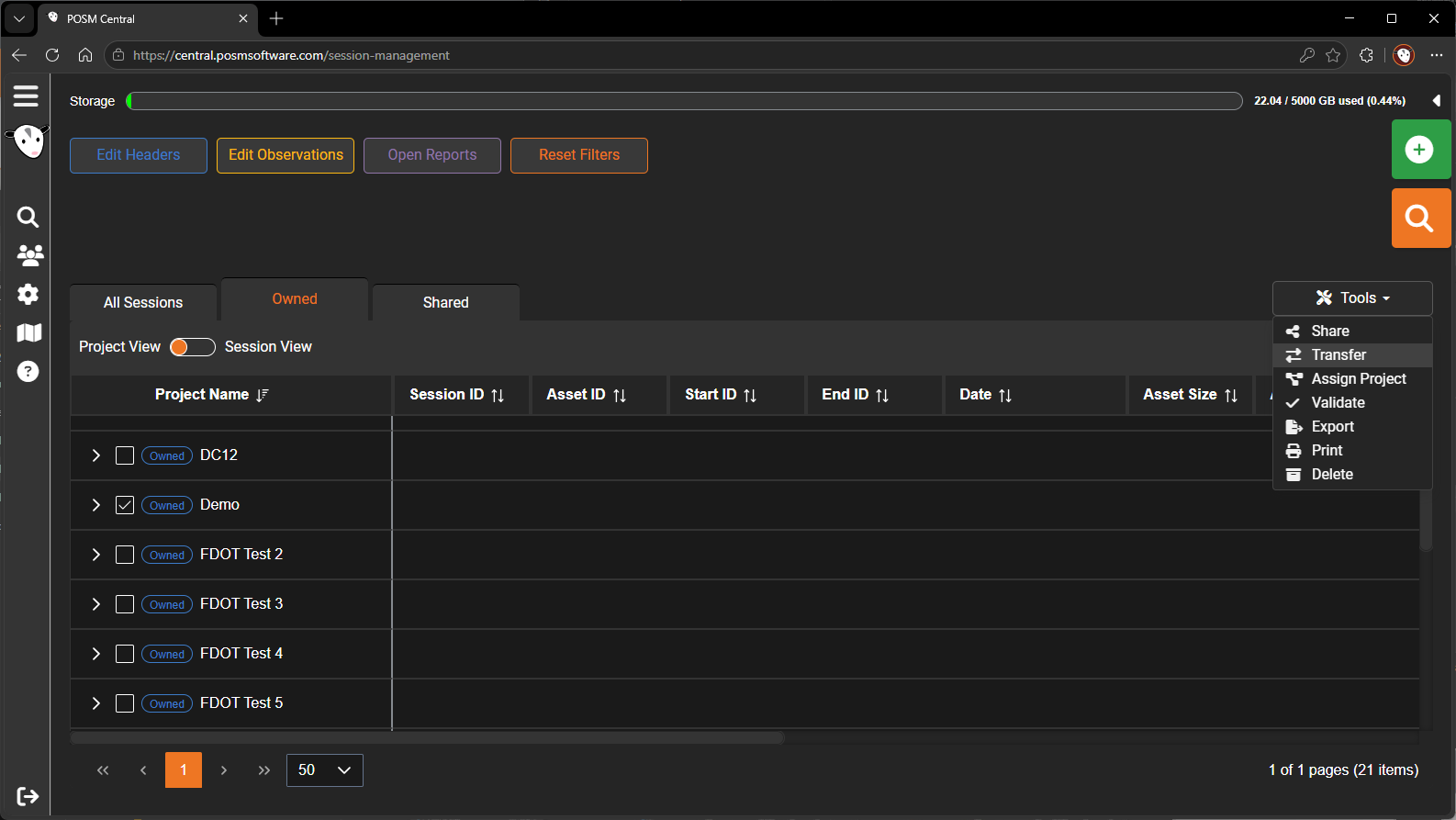Screen dimensions: 1456x820
Task: Click the logout icon at sidebar bottom
Action: [x=28, y=796]
